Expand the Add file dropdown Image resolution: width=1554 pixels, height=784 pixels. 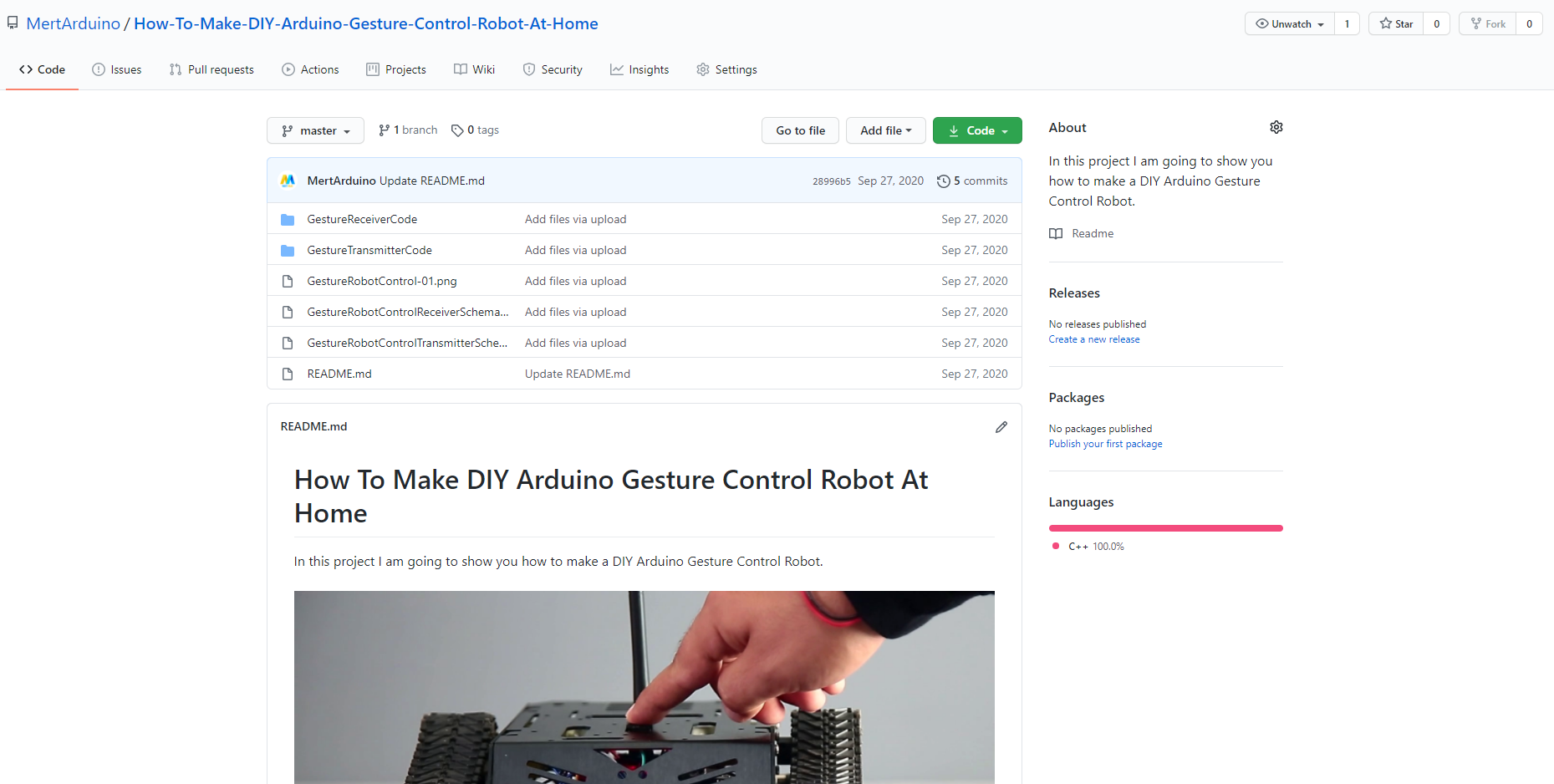tap(885, 130)
